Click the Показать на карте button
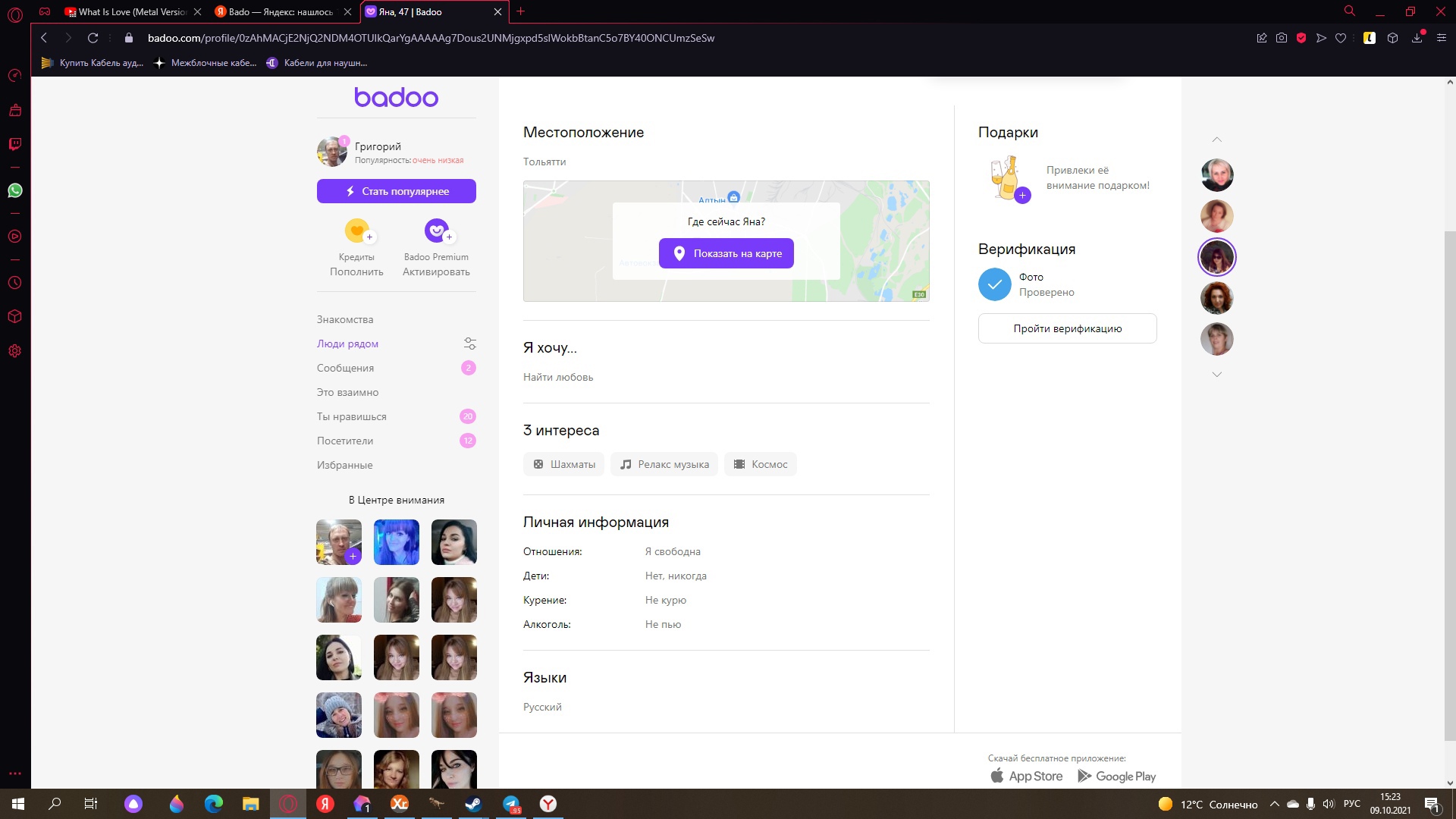The image size is (1456, 819). (726, 253)
